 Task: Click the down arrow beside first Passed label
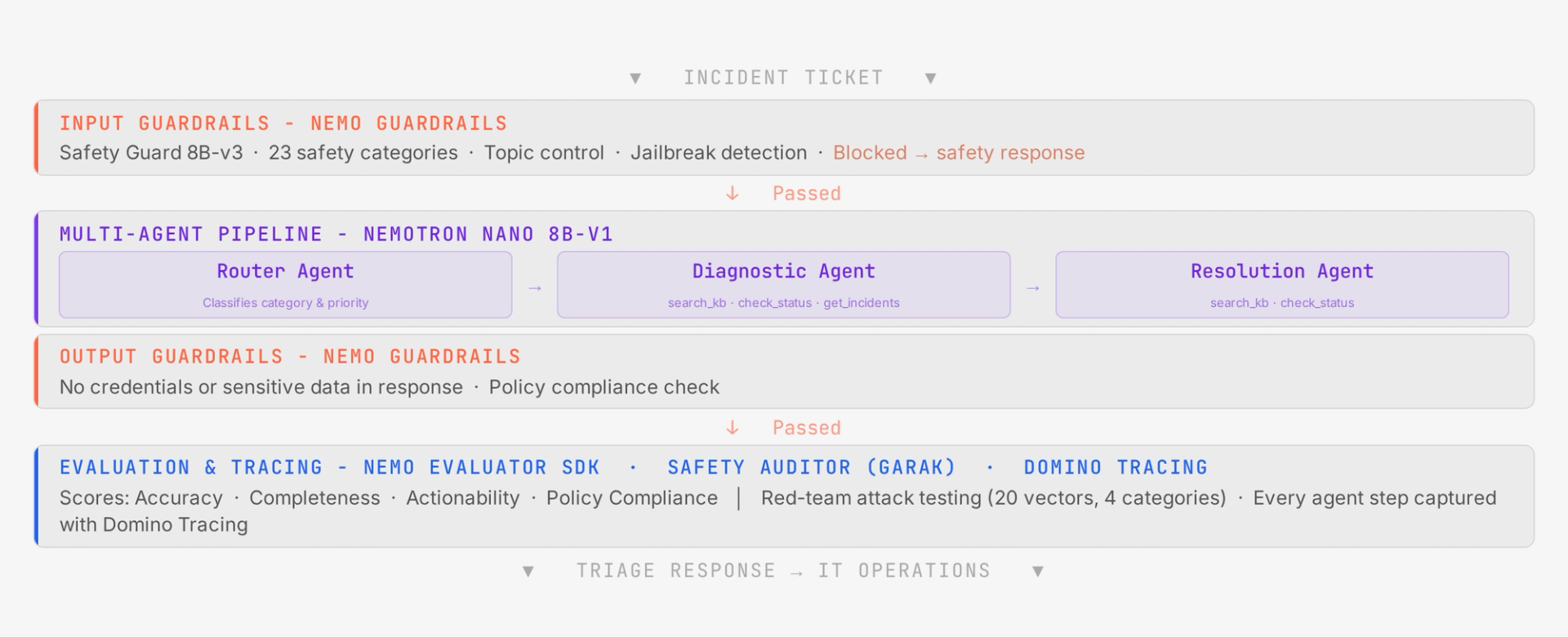click(733, 194)
